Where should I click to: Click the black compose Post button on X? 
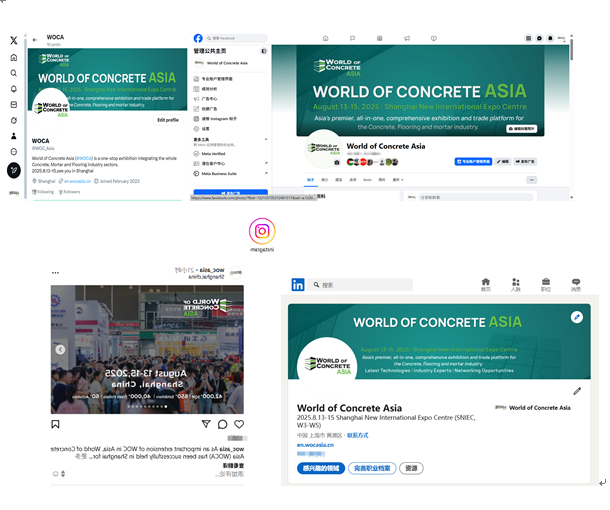point(14,170)
